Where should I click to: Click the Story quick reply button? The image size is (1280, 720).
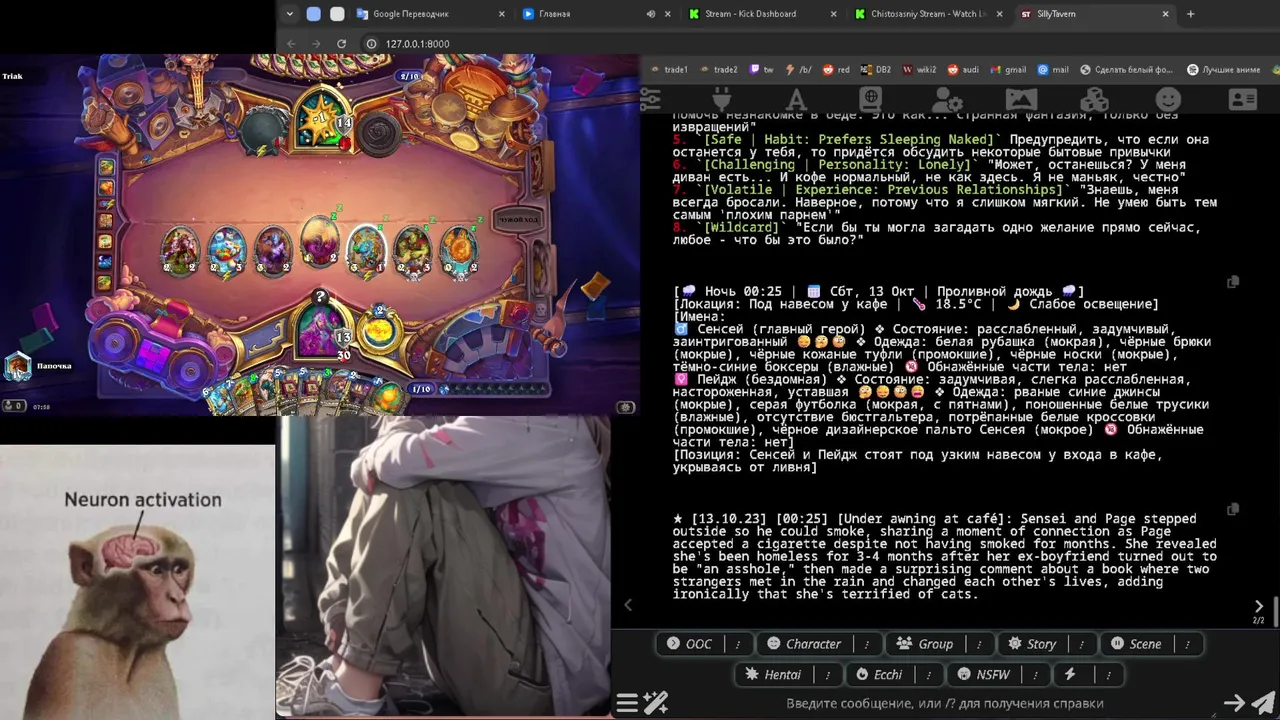pos(1032,644)
